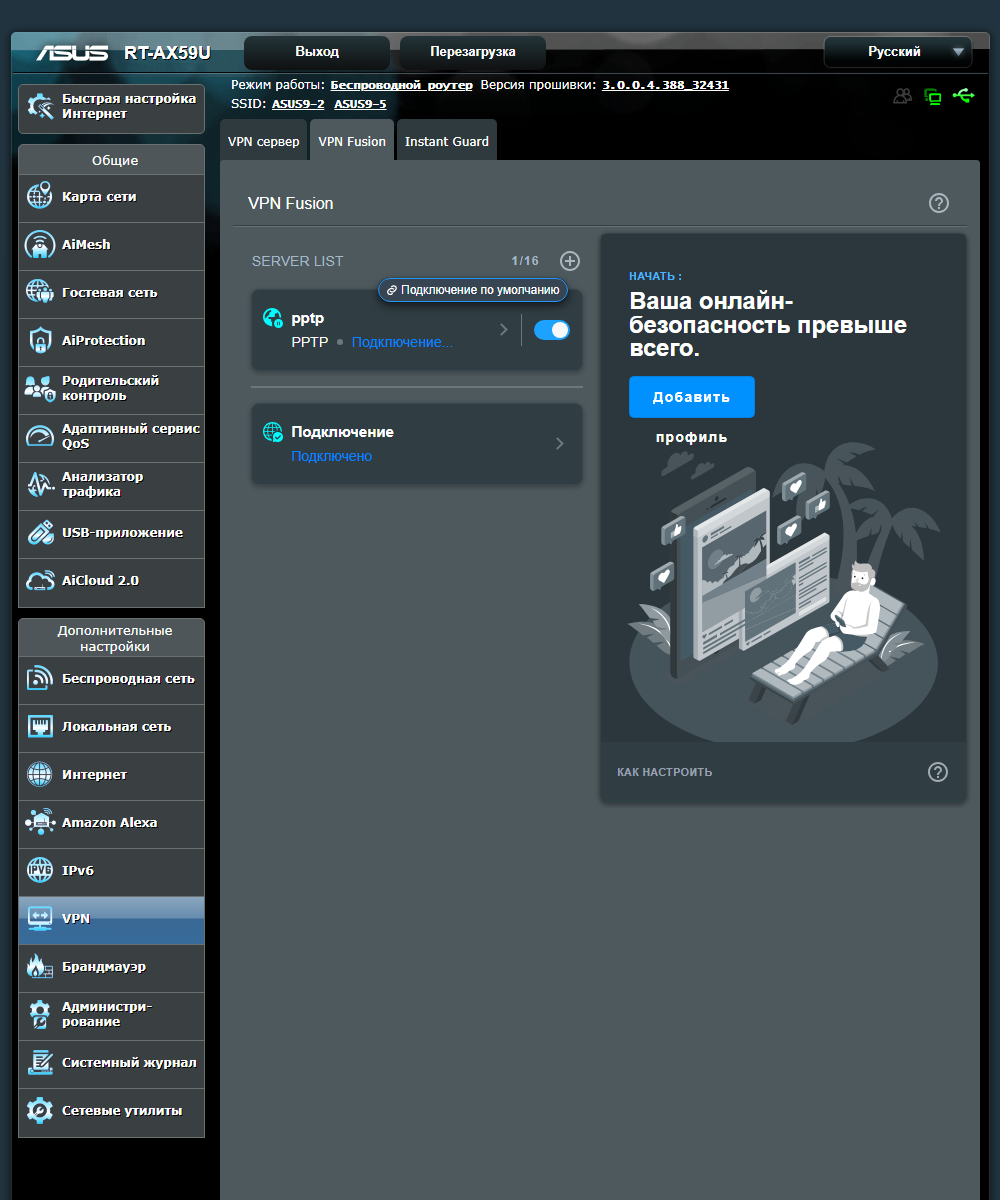
Task: Click the Выход logout button
Action: pyautogui.click(x=317, y=52)
